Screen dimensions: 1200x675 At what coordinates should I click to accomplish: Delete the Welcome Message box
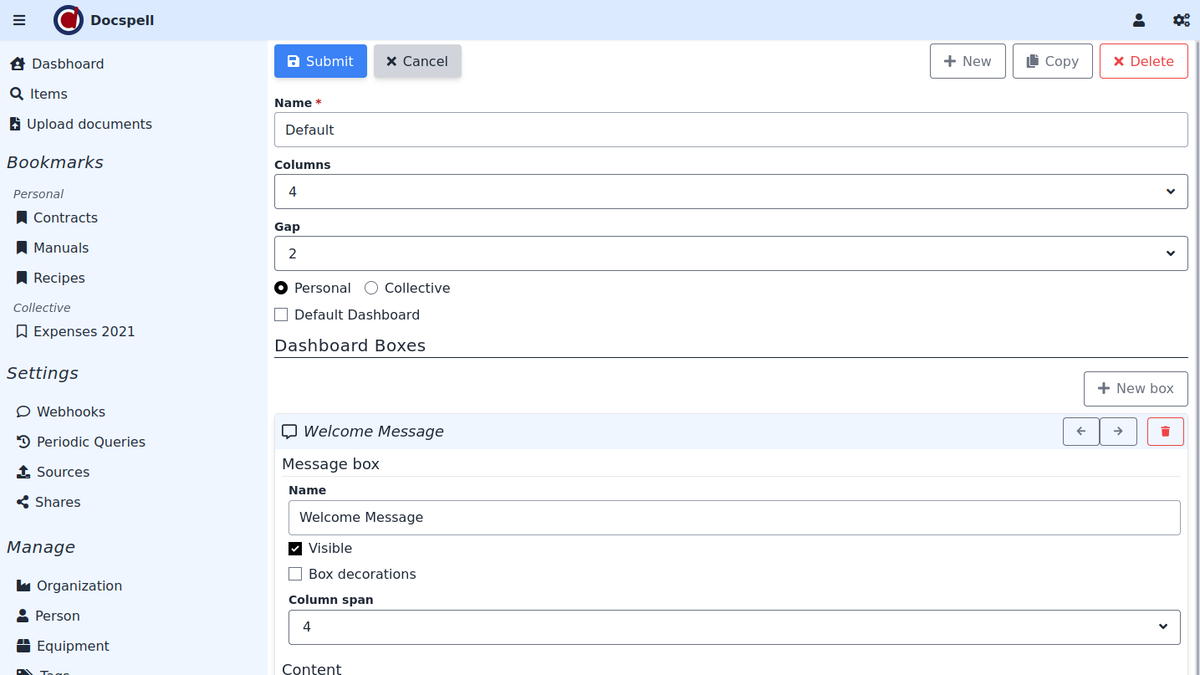(1165, 431)
